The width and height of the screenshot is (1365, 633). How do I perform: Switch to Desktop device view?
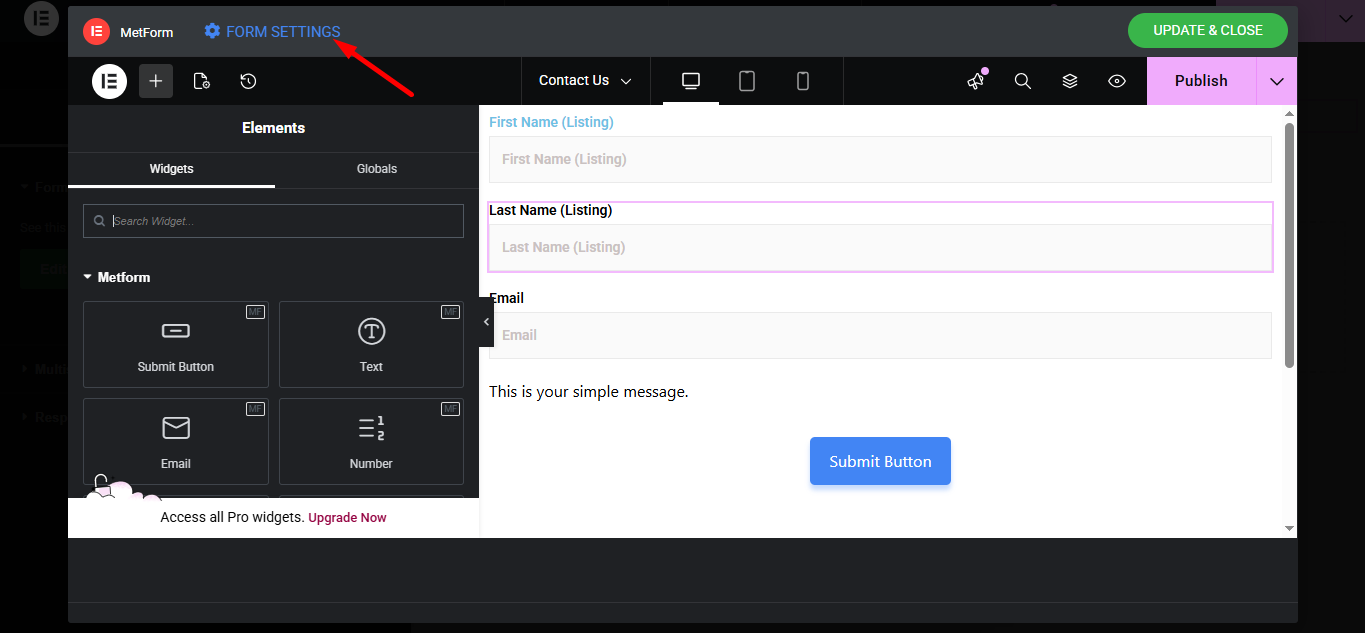[691, 81]
